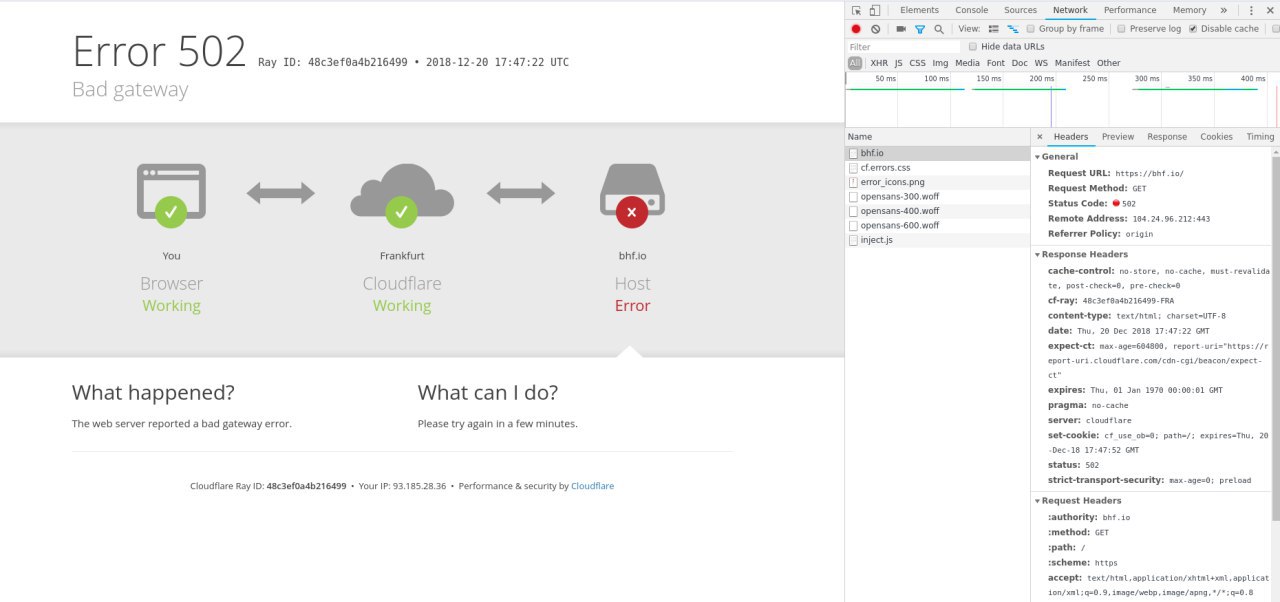
Task: Click the 200 ms timeline marker
Action: pyautogui.click(x=1041, y=78)
